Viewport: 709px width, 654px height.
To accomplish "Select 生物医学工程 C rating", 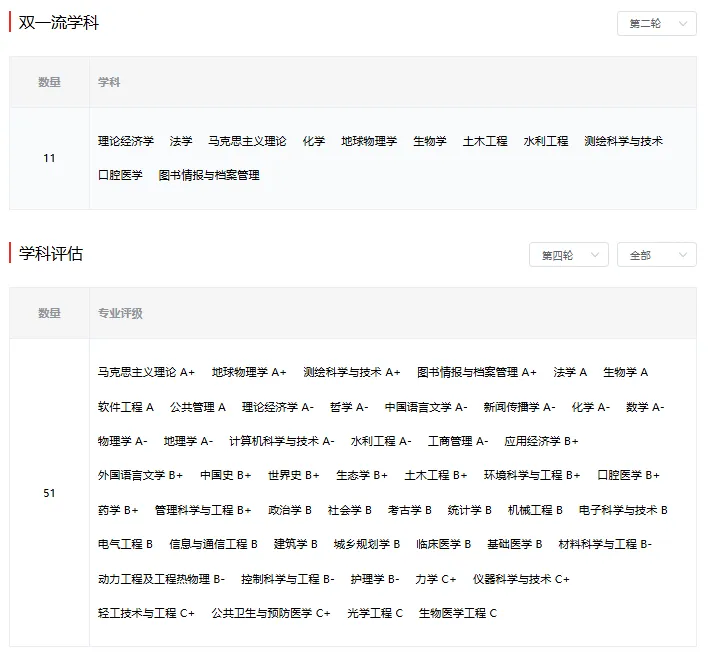I will pyautogui.click(x=458, y=613).
